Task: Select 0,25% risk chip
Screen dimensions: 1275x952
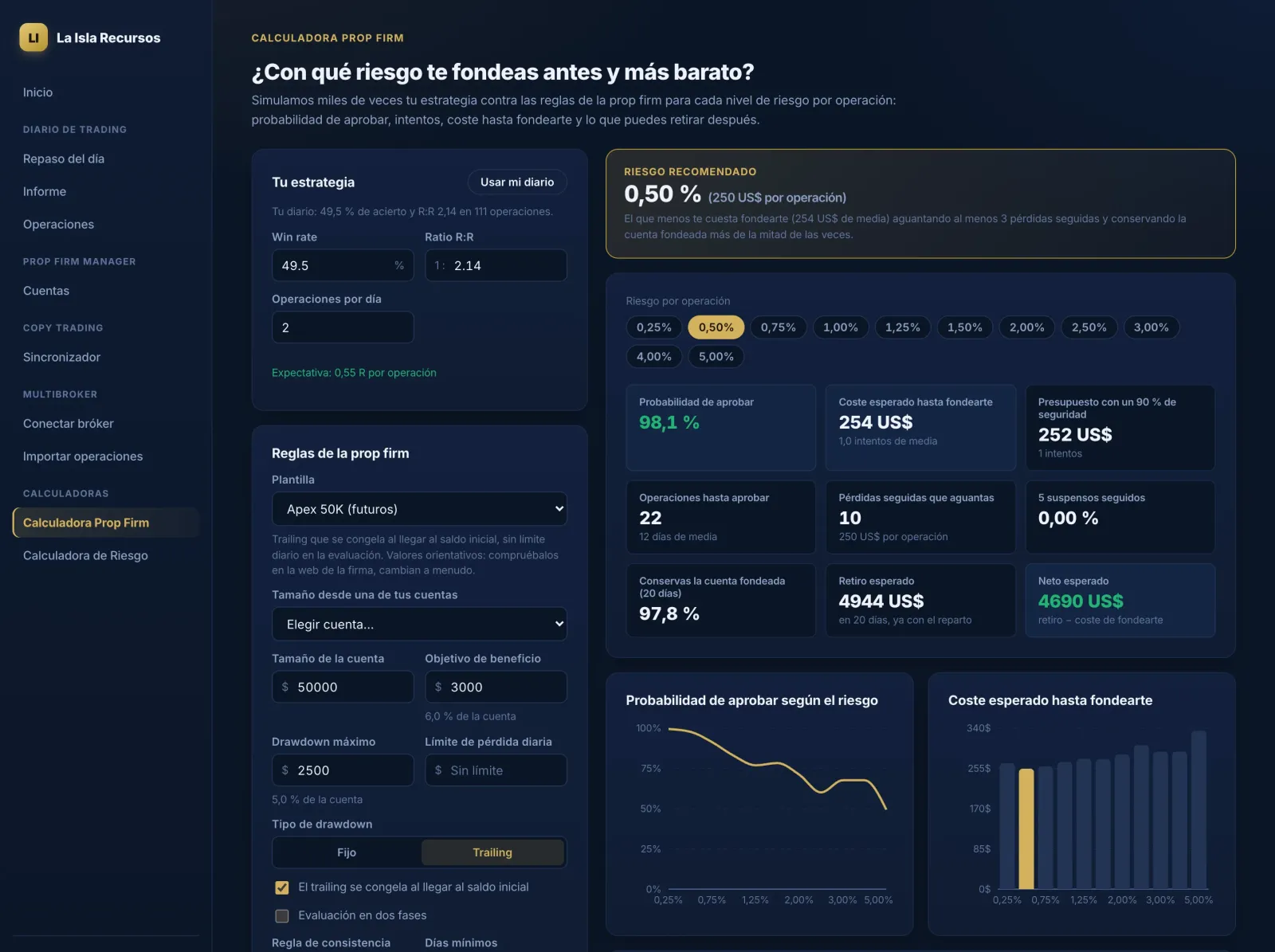Action: [x=654, y=327]
